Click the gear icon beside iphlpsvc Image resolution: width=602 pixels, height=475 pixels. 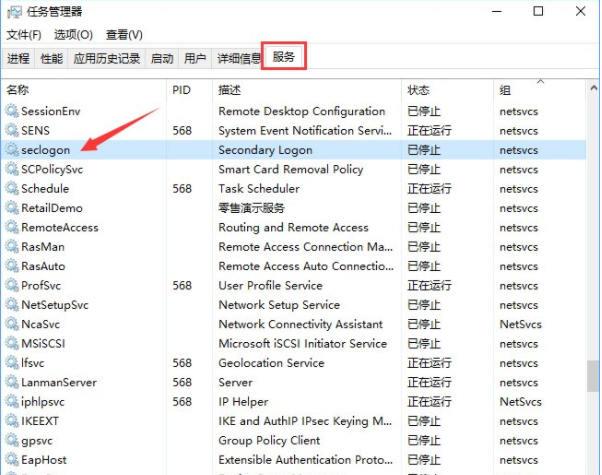(x=12, y=402)
